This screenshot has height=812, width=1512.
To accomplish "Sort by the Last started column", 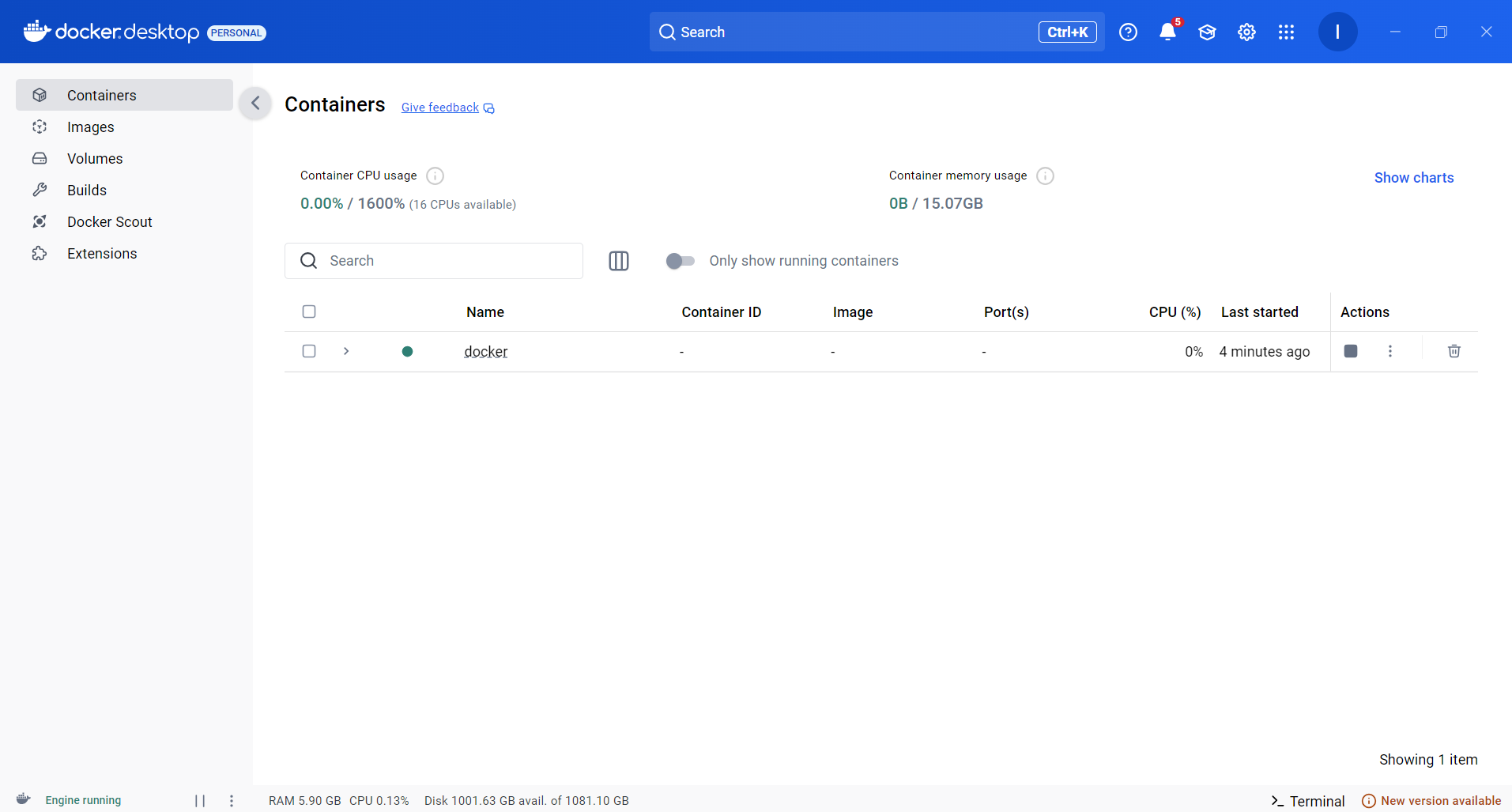I will tap(1260, 312).
